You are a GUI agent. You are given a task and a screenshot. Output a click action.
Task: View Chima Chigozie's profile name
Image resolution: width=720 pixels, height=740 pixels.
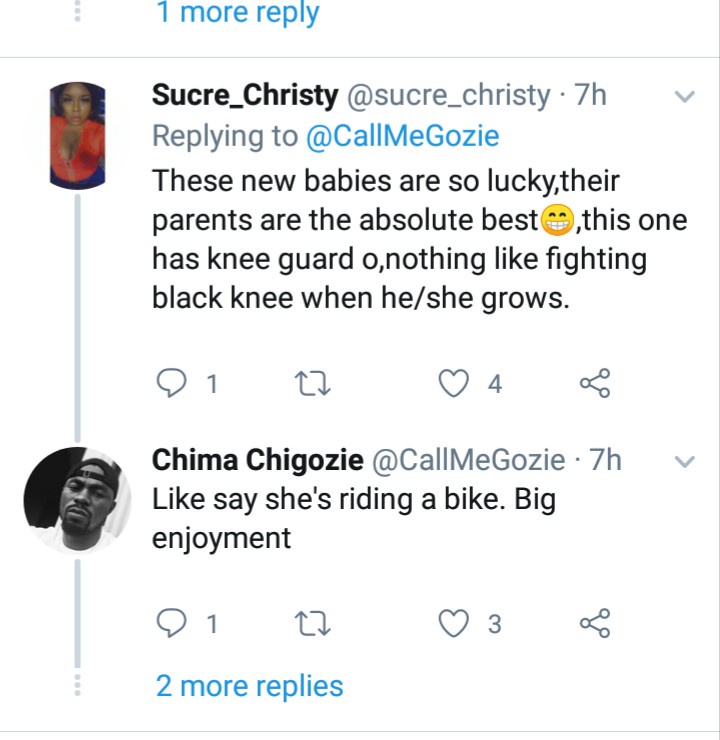tap(257, 460)
